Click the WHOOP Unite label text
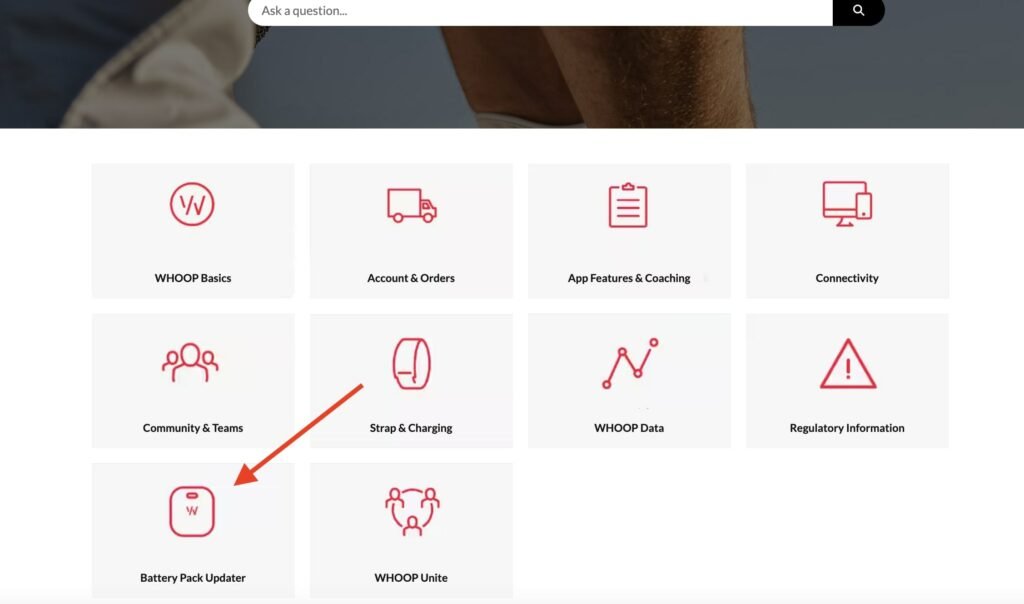The height and width of the screenshot is (604, 1024). [x=411, y=578]
